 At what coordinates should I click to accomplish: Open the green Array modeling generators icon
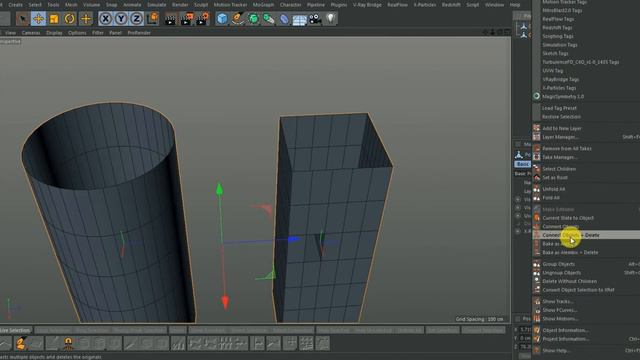coord(269,19)
